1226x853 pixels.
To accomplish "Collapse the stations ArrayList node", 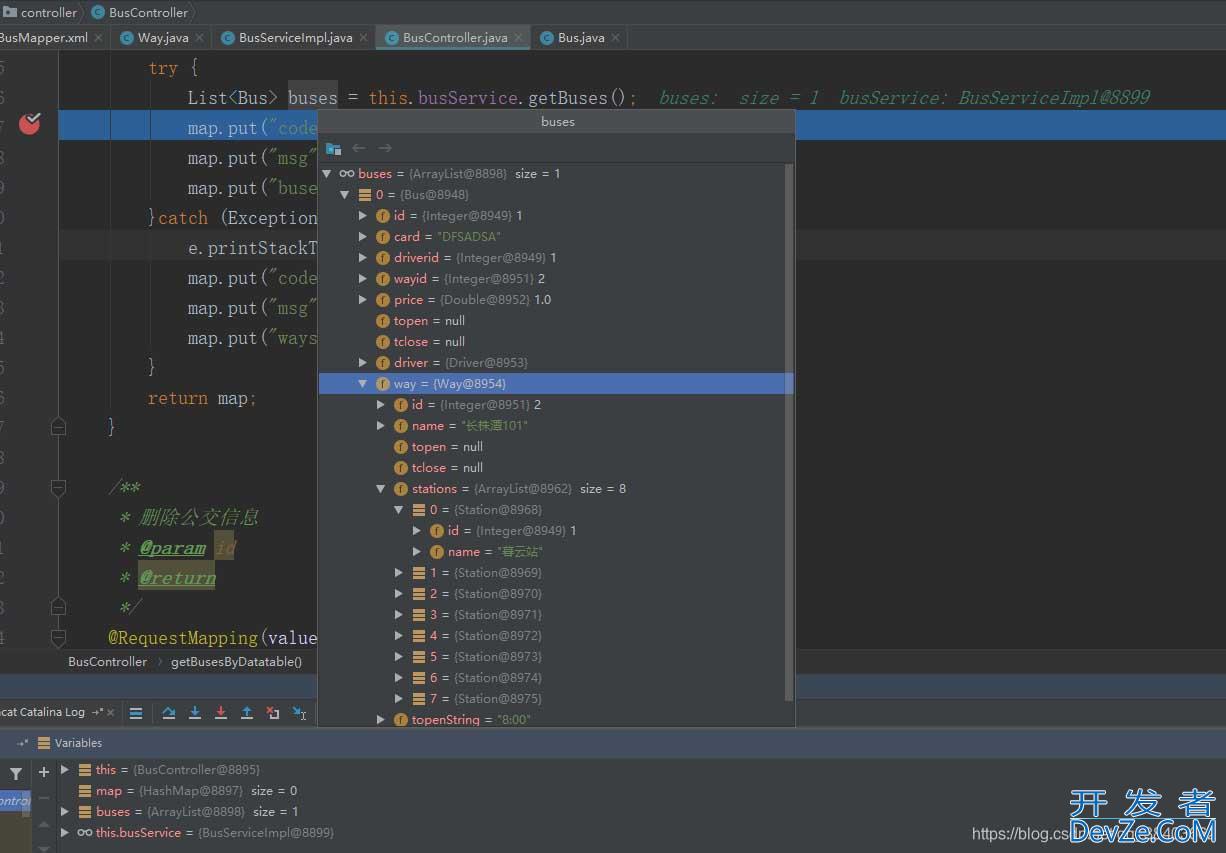I will (381, 489).
